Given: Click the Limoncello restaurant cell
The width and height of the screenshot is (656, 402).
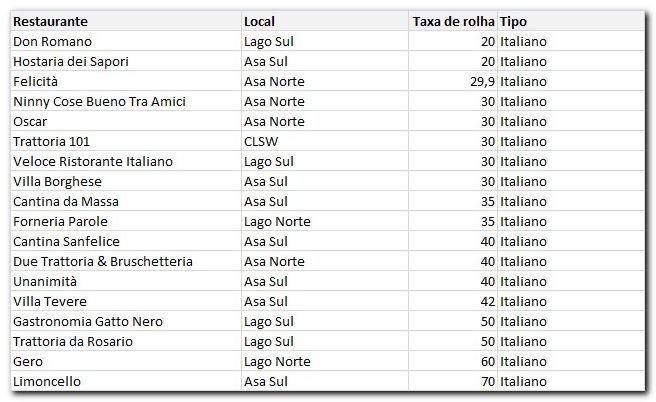Looking at the screenshot, I should [47, 381].
